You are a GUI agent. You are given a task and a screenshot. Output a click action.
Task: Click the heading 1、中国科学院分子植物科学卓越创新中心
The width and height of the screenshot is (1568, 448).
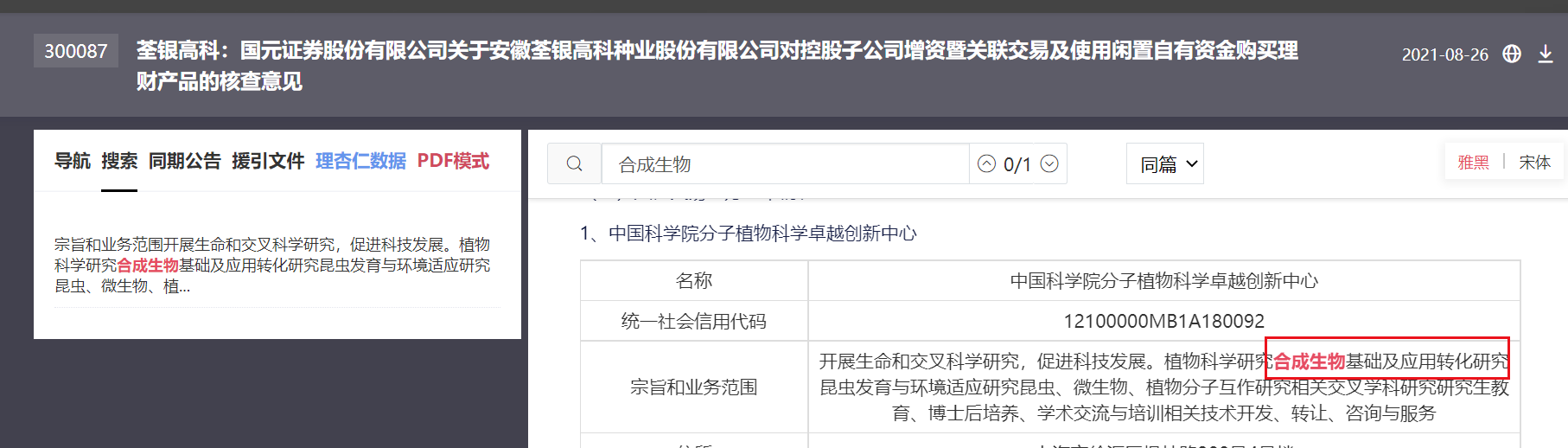[749, 234]
